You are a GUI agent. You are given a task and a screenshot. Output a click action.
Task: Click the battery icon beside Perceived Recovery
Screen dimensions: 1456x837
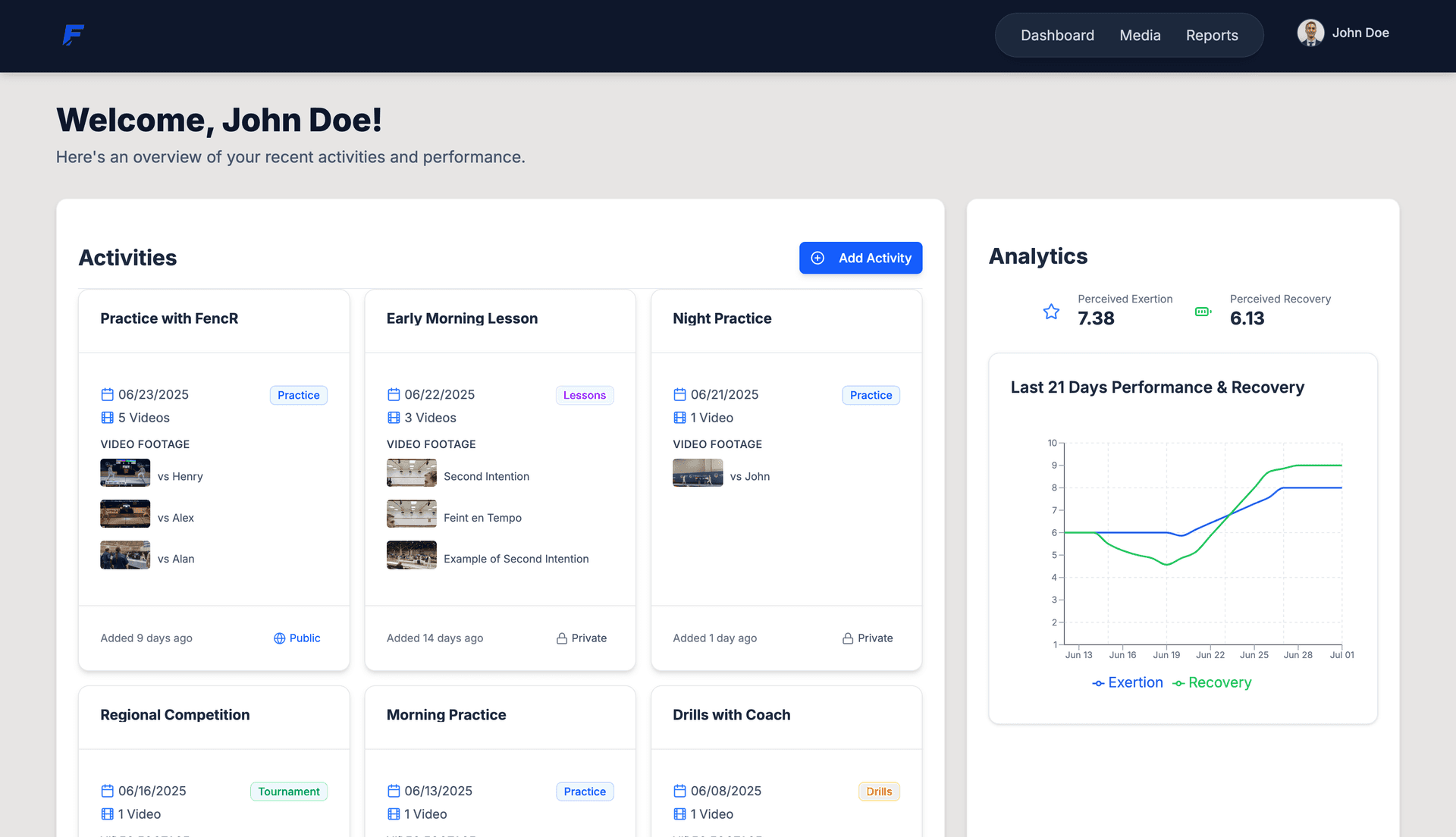coord(1203,311)
